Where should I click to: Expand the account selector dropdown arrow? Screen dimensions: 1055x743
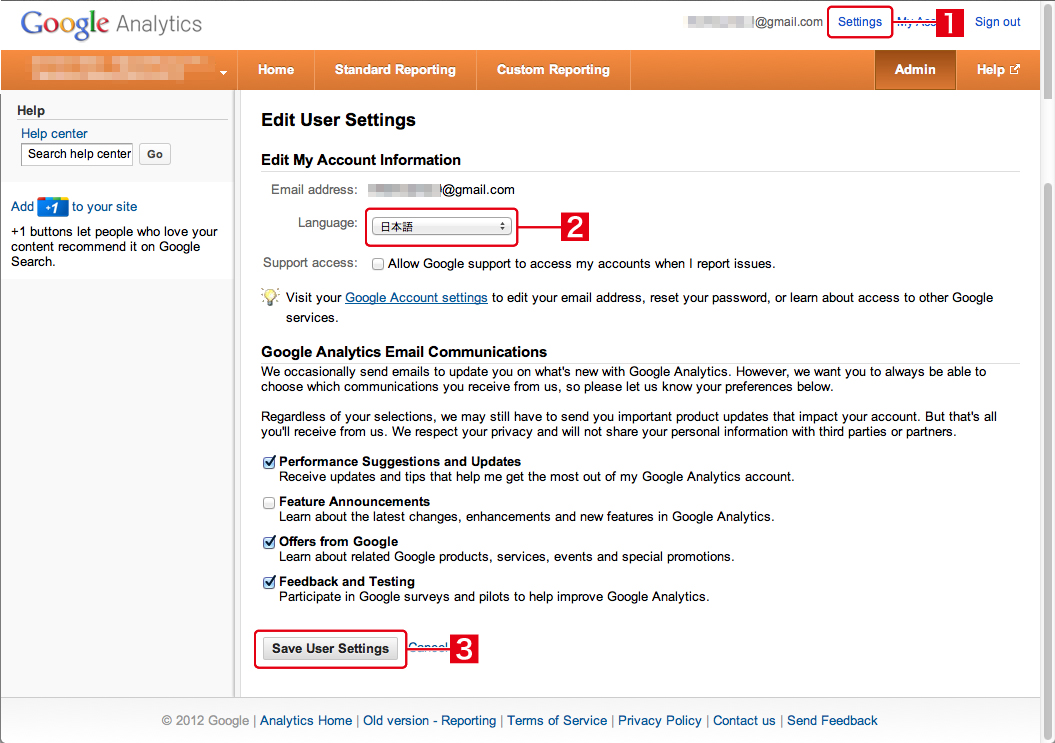coord(223,72)
